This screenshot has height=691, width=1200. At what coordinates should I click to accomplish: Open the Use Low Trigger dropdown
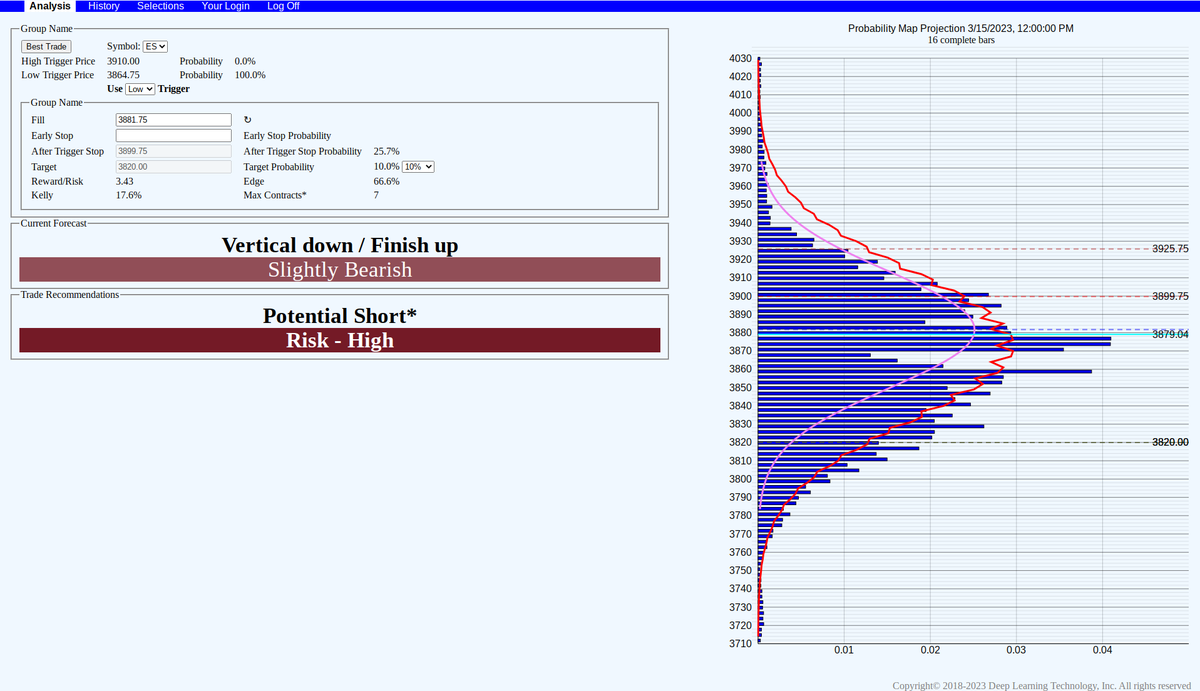tap(140, 89)
